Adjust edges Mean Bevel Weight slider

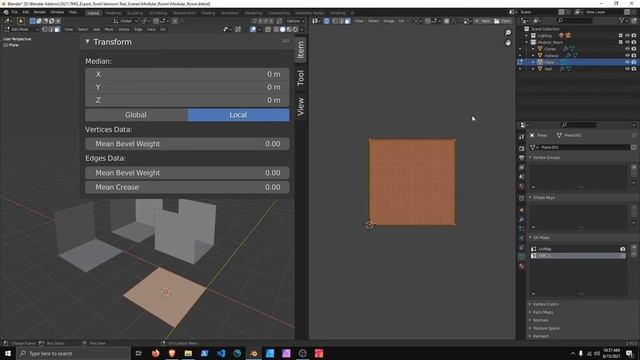click(187, 173)
